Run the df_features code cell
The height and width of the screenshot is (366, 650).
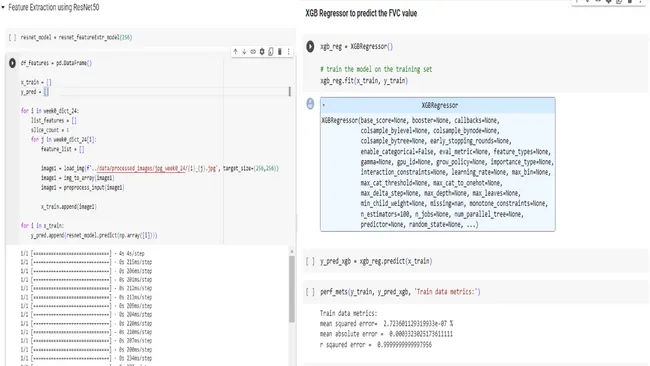(x=12, y=63)
